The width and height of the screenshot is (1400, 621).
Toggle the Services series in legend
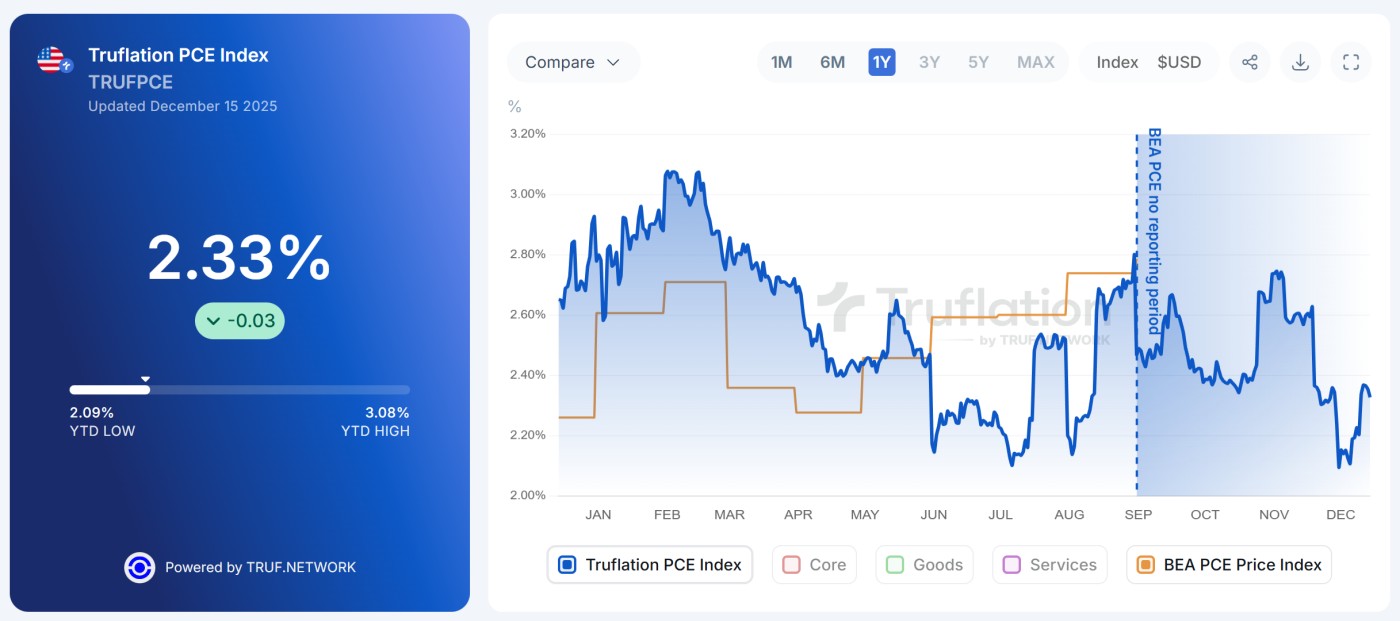(x=1049, y=565)
